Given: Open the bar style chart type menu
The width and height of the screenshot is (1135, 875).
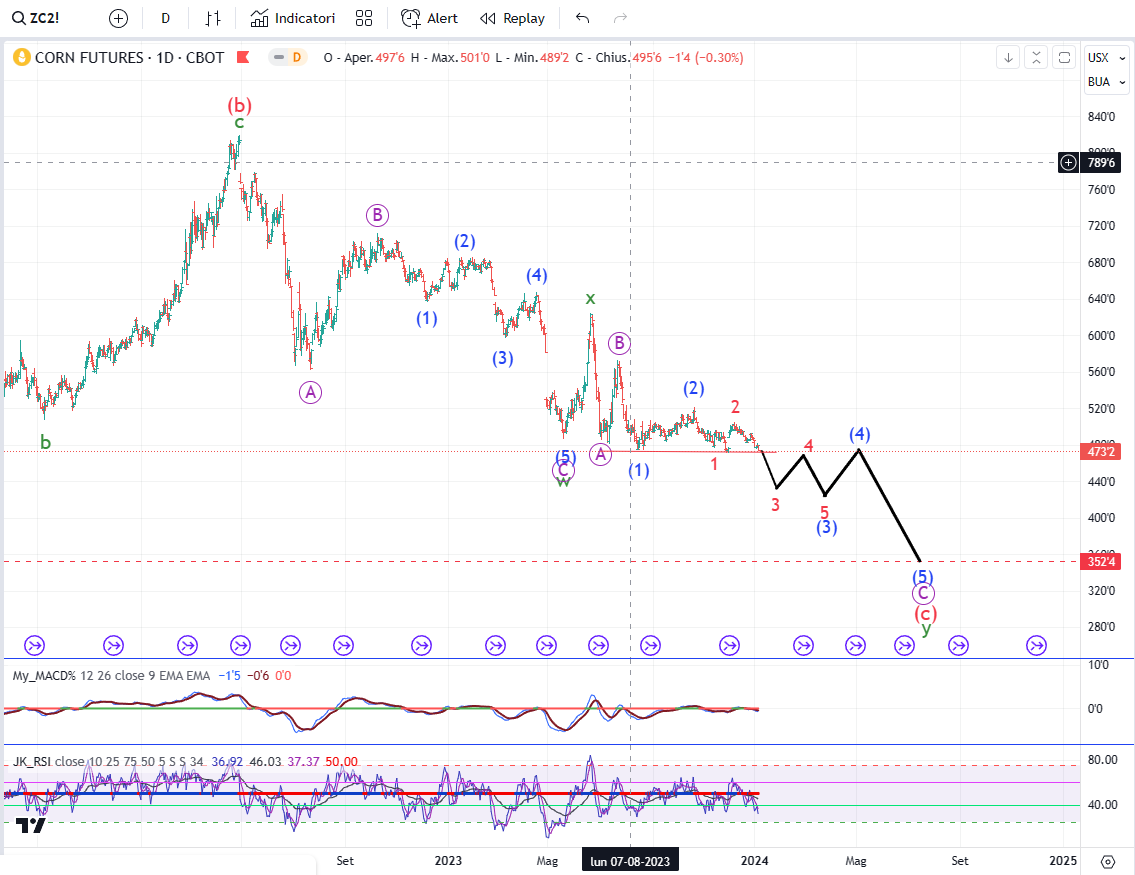Looking at the screenshot, I should click(213, 18).
